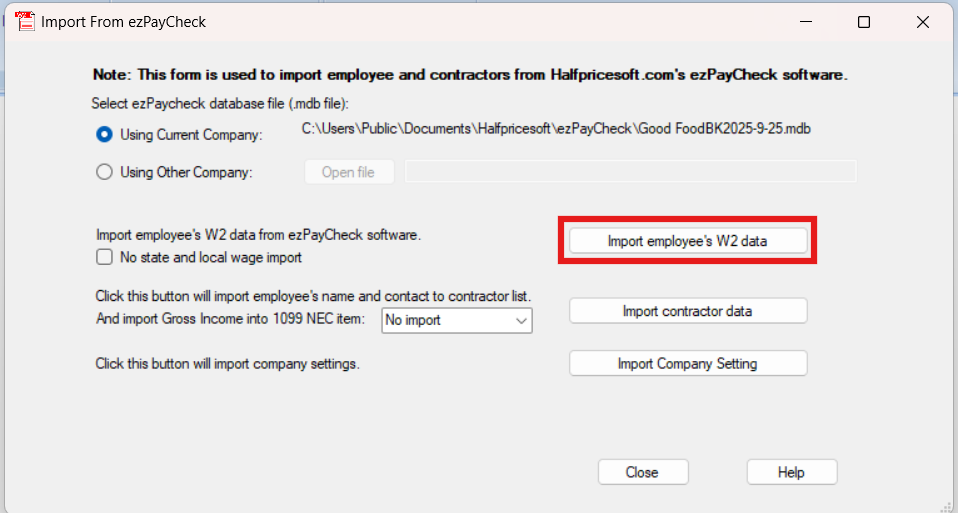Click the Open file button
Viewport: 958px width, 513px height.
(348, 172)
